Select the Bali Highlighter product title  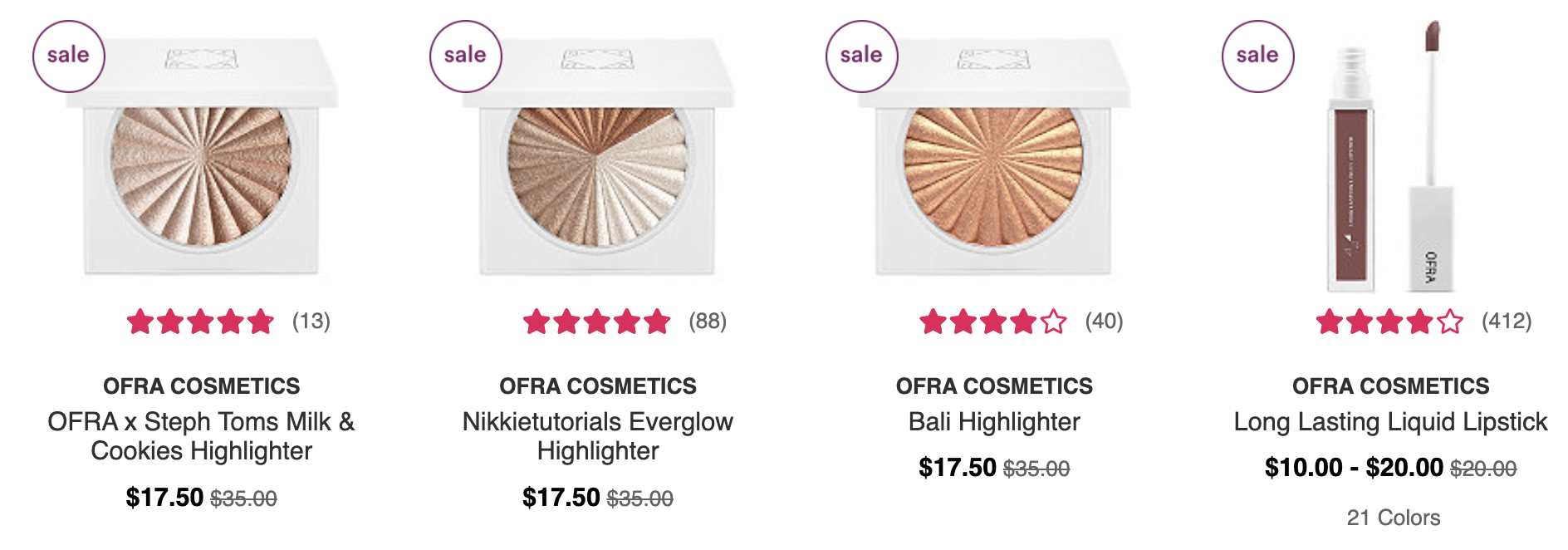click(x=994, y=422)
